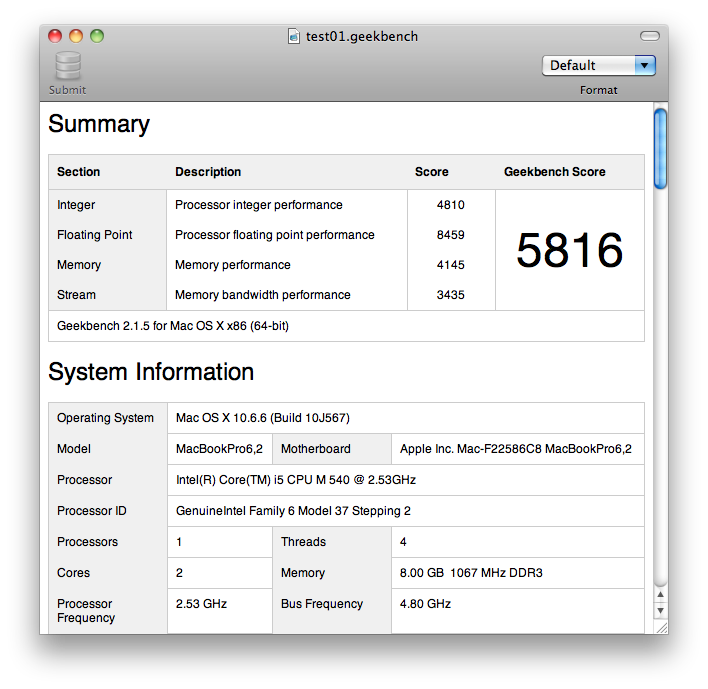This screenshot has height=689, width=708.
Task: Click the window title test01.geekbench
Action: (x=362, y=36)
